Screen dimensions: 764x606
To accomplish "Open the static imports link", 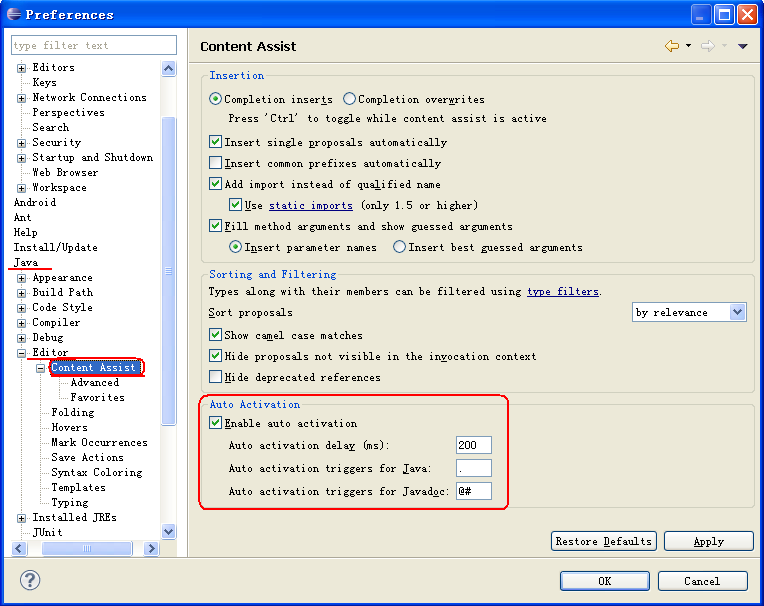I will point(311,206).
